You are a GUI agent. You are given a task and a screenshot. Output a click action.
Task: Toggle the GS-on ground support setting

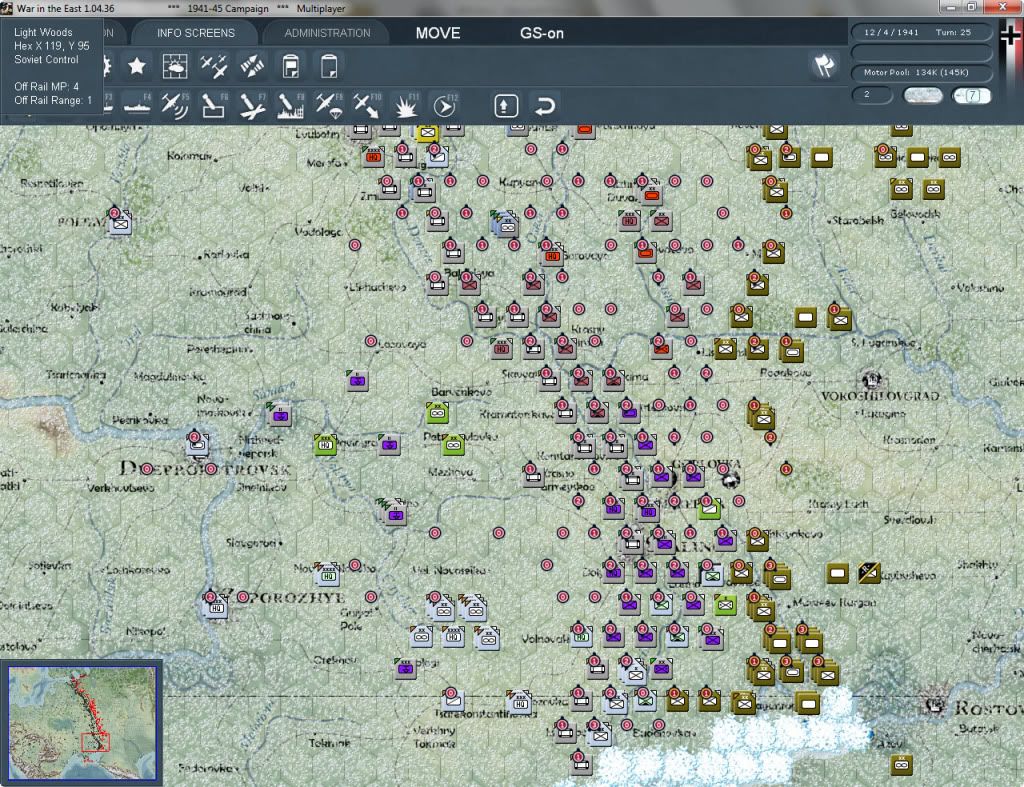541,33
